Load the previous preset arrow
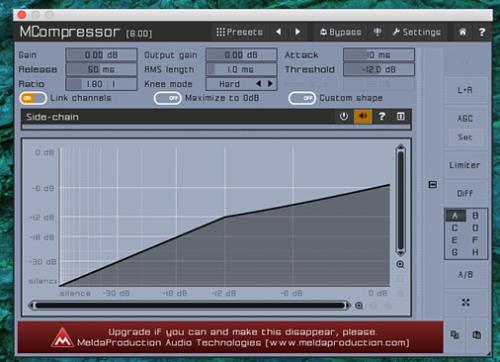Viewport: 500px width, 362px height. 278,32
